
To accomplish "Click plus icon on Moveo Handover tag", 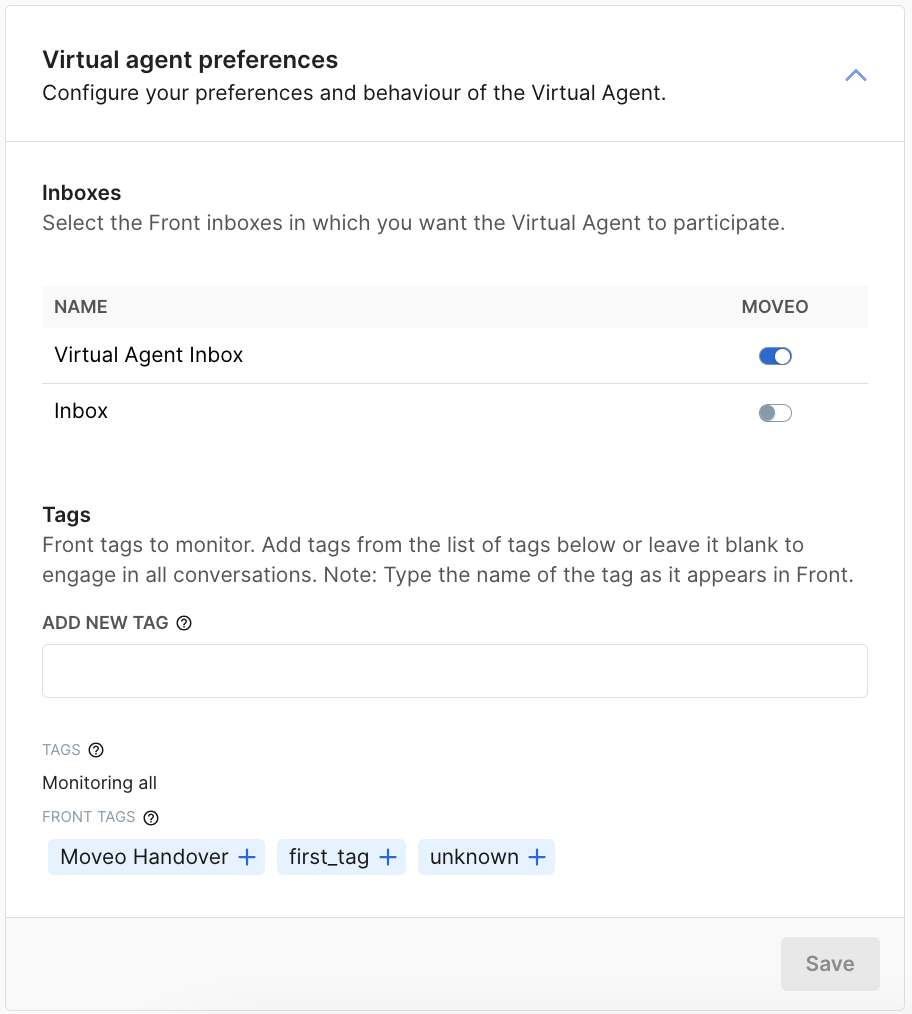I will click(247, 858).
